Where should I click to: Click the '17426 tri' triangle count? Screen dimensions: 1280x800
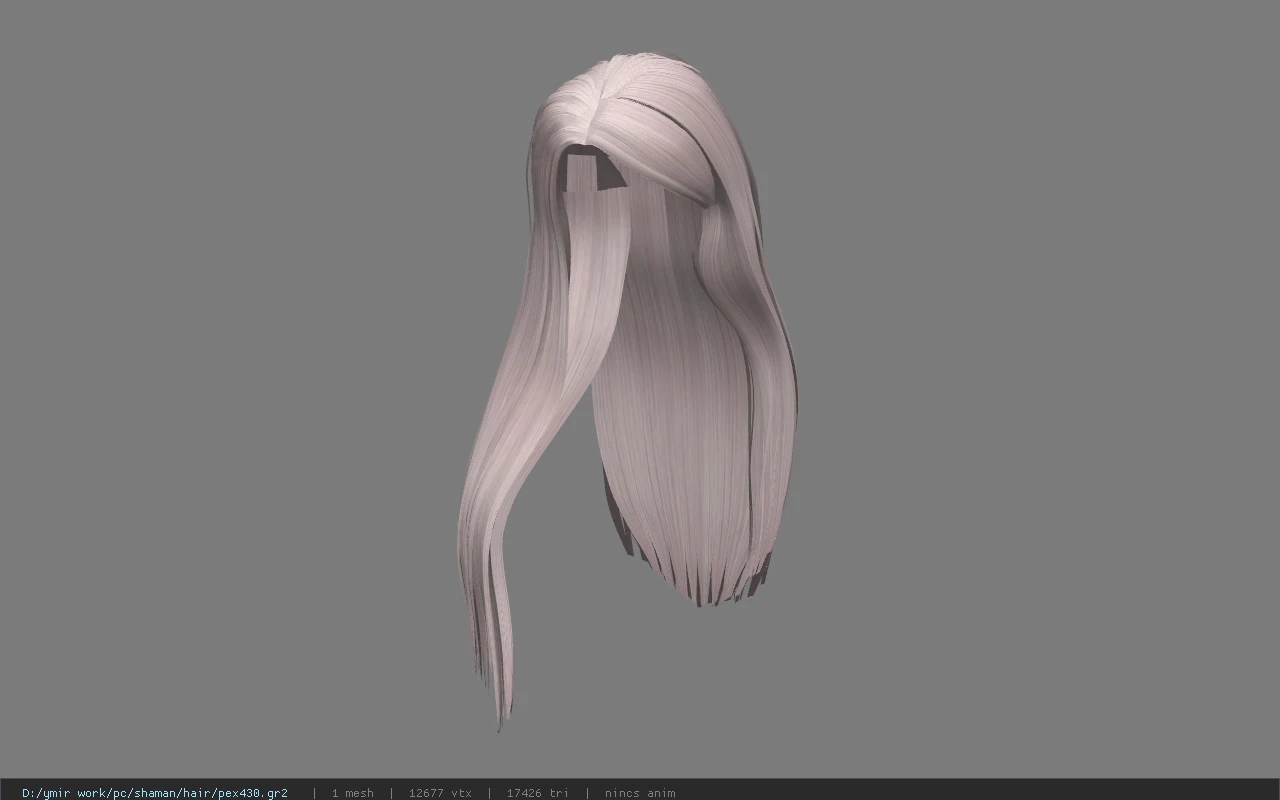[538, 793]
